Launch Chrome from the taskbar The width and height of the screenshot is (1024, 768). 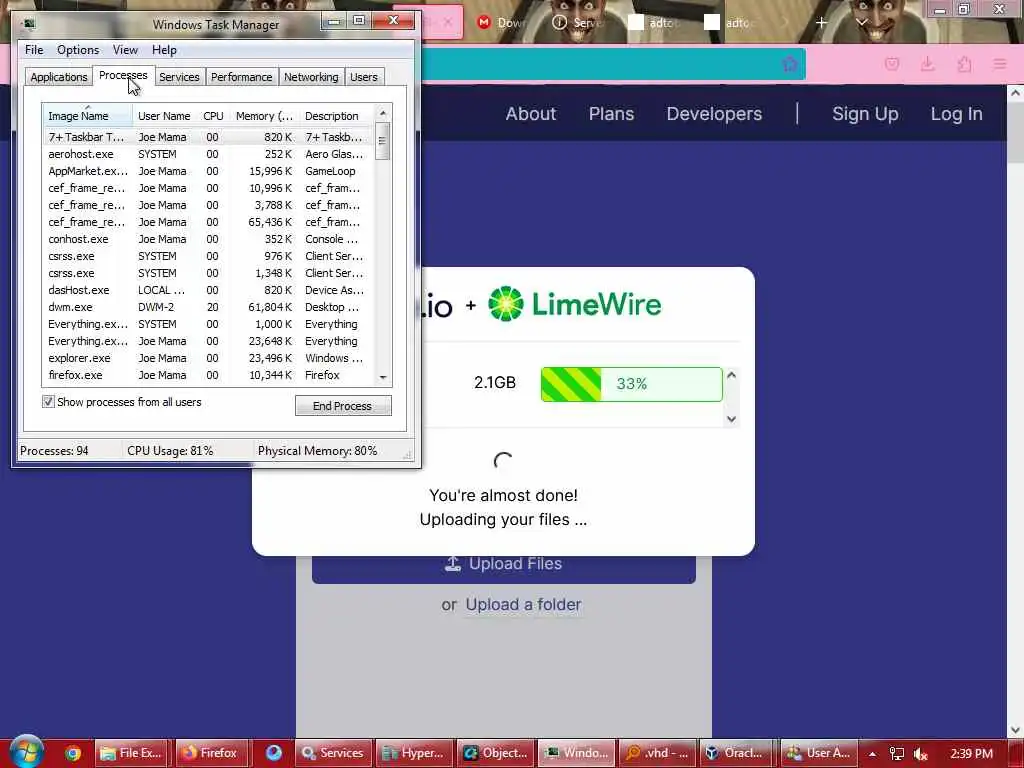pos(72,753)
